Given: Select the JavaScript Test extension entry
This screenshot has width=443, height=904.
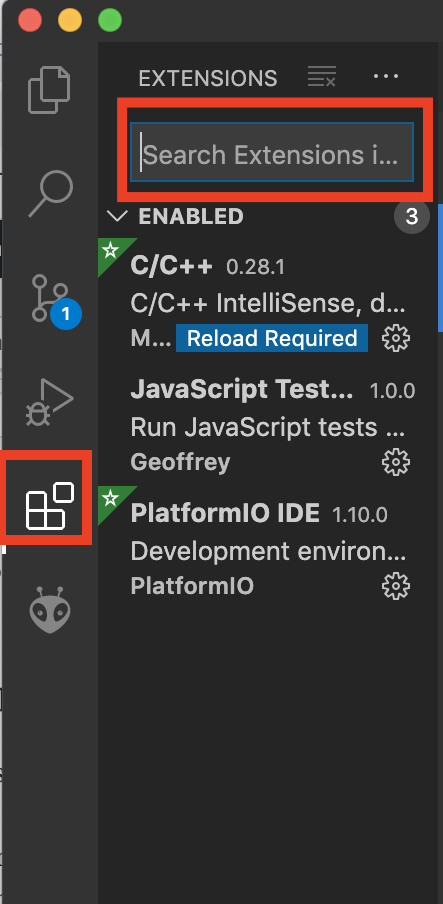Looking at the screenshot, I should pos(268,424).
